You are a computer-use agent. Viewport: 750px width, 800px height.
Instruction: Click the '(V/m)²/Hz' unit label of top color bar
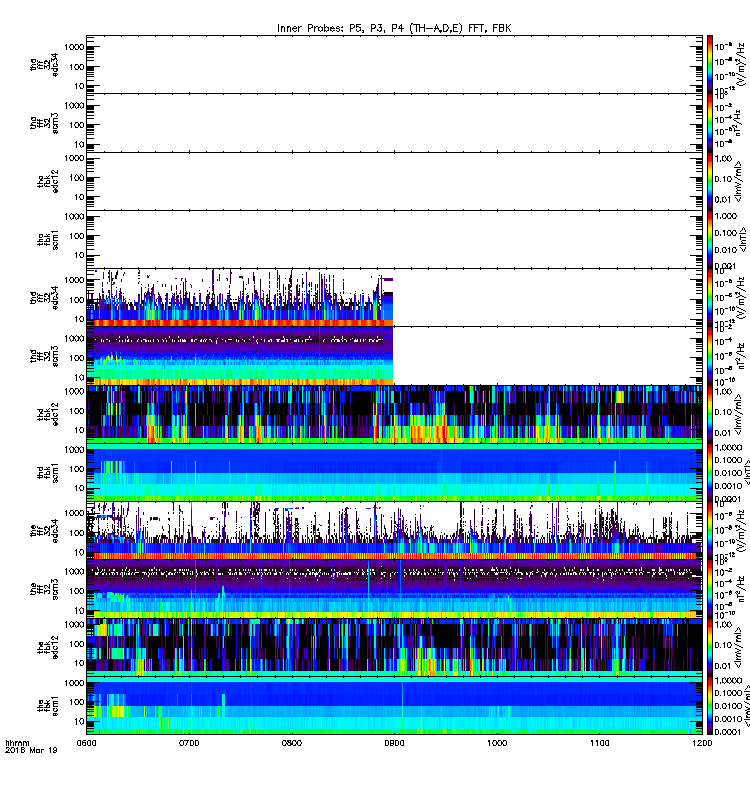[742, 64]
